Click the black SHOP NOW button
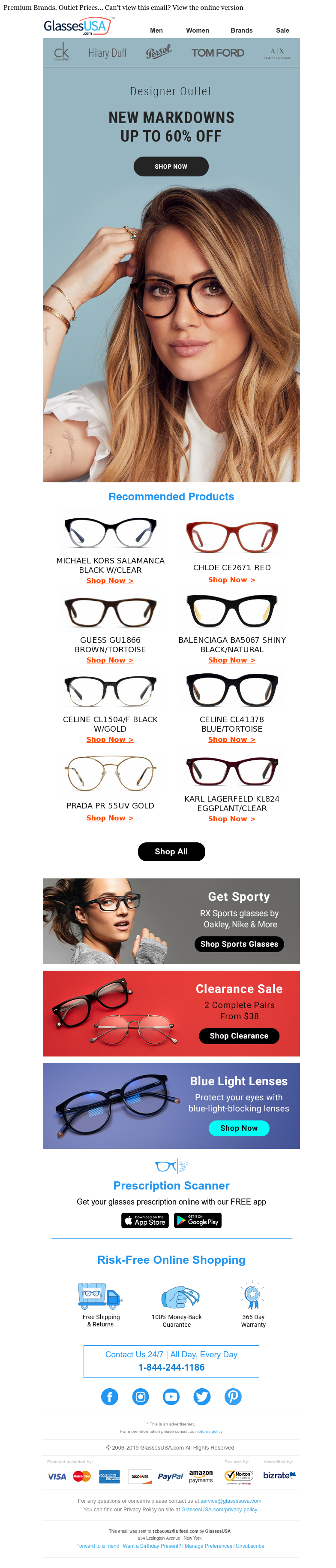Screen dimensions: 336x1568 (x=171, y=166)
